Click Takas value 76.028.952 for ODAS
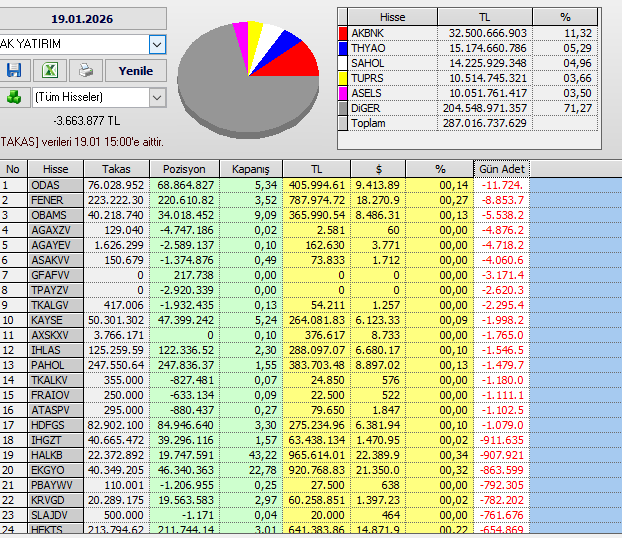The image size is (622, 538). tap(116, 185)
